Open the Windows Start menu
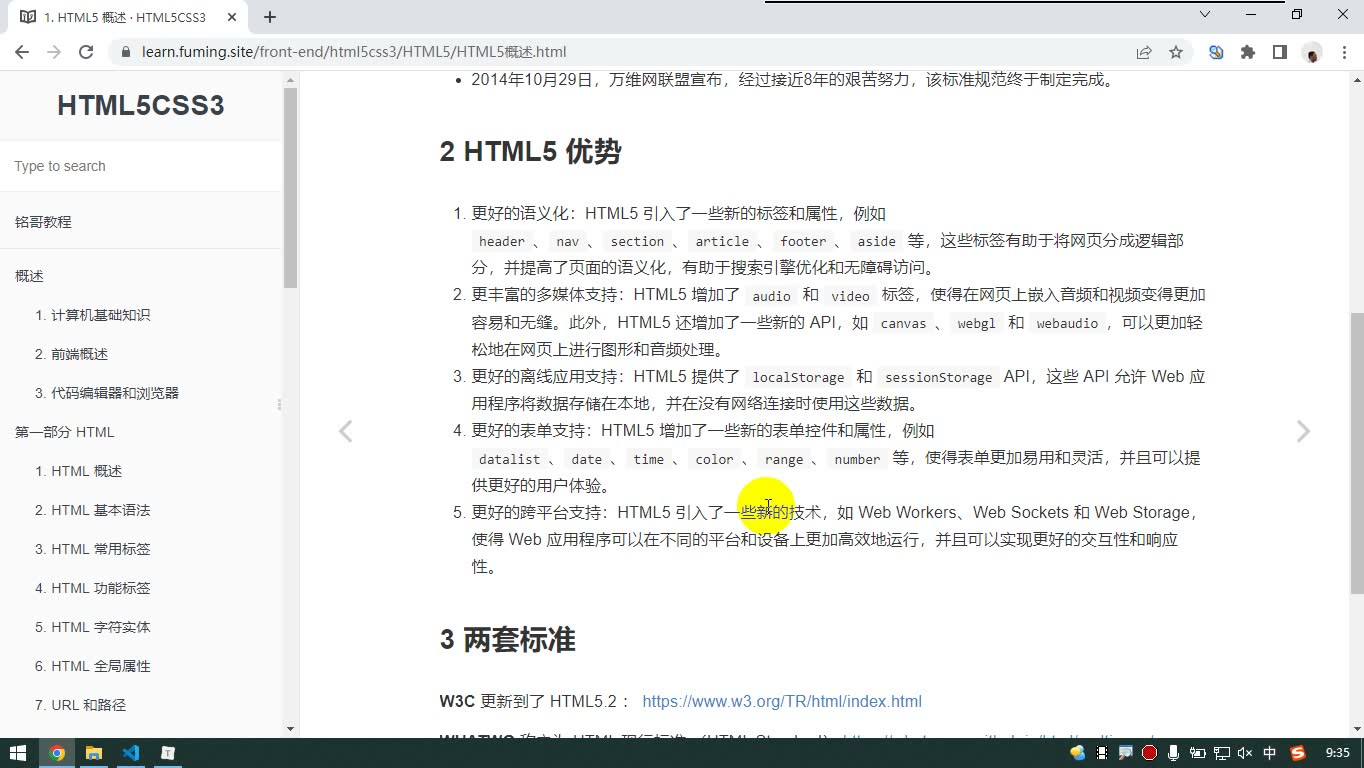This screenshot has width=1364, height=768. [x=18, y=753]
